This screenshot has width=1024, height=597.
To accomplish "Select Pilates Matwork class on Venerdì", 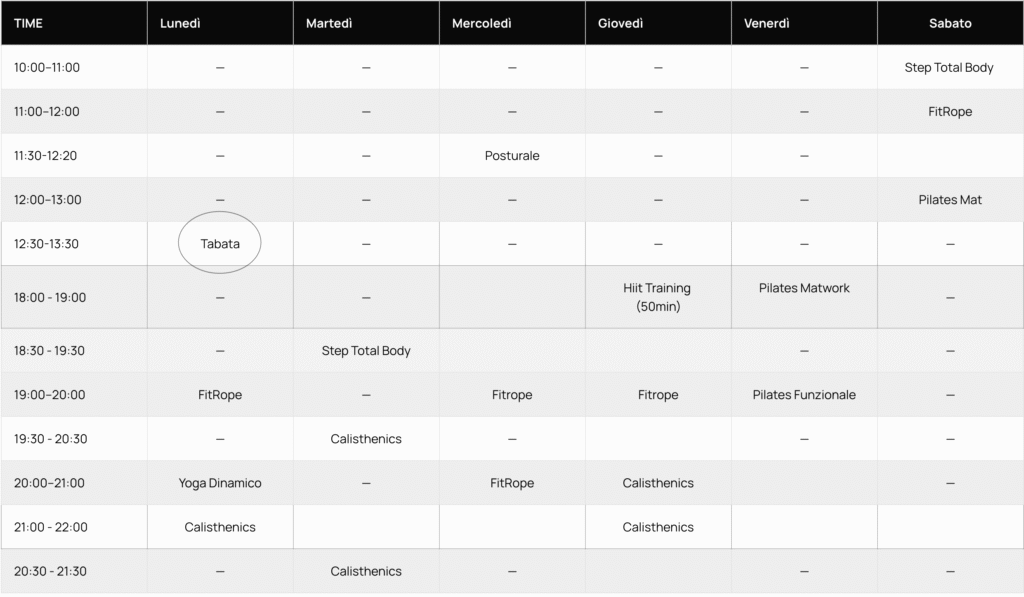I will coord(804,288).
